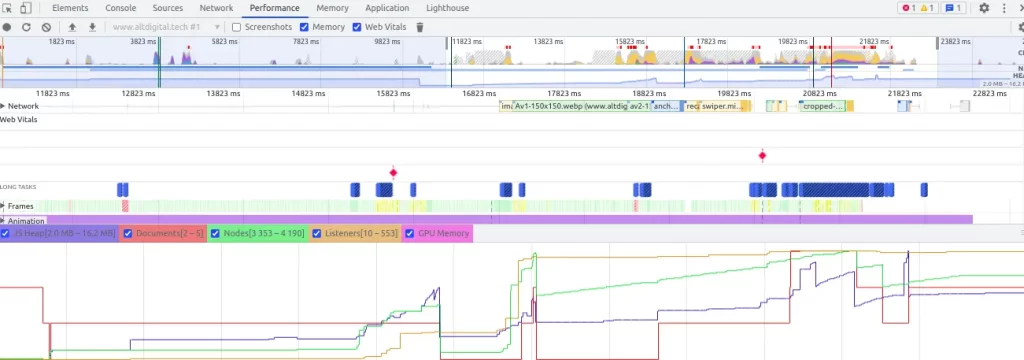Click the red Web Vitals diamond near 15823 ms
This screenshot has height=360, width=1024.
(x=393, y=172)
